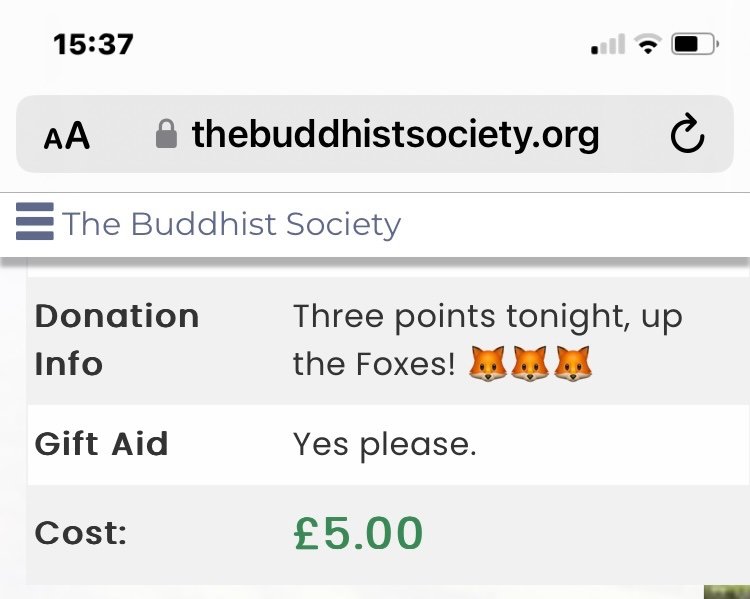
Task: Open The Buddhist Society home link
Action: (232, 223)
